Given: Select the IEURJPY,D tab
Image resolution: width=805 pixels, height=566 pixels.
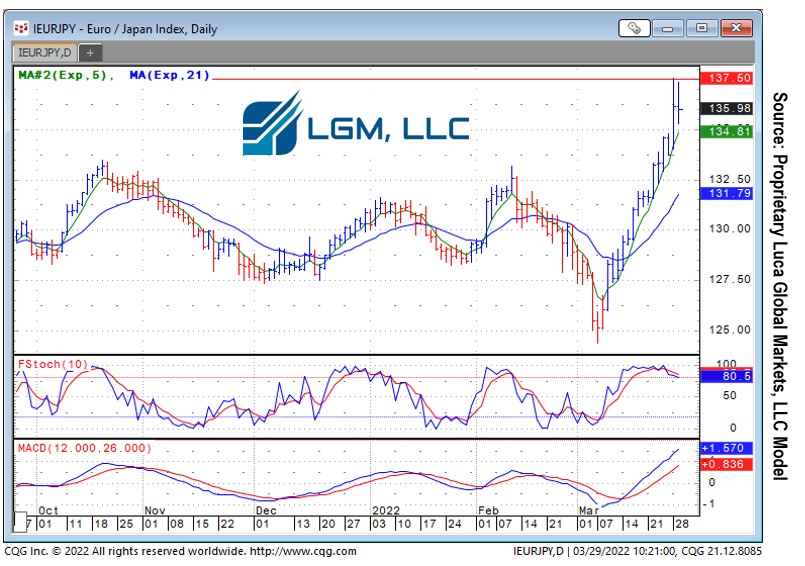Looking at the screenshot, I should point(45,52).
